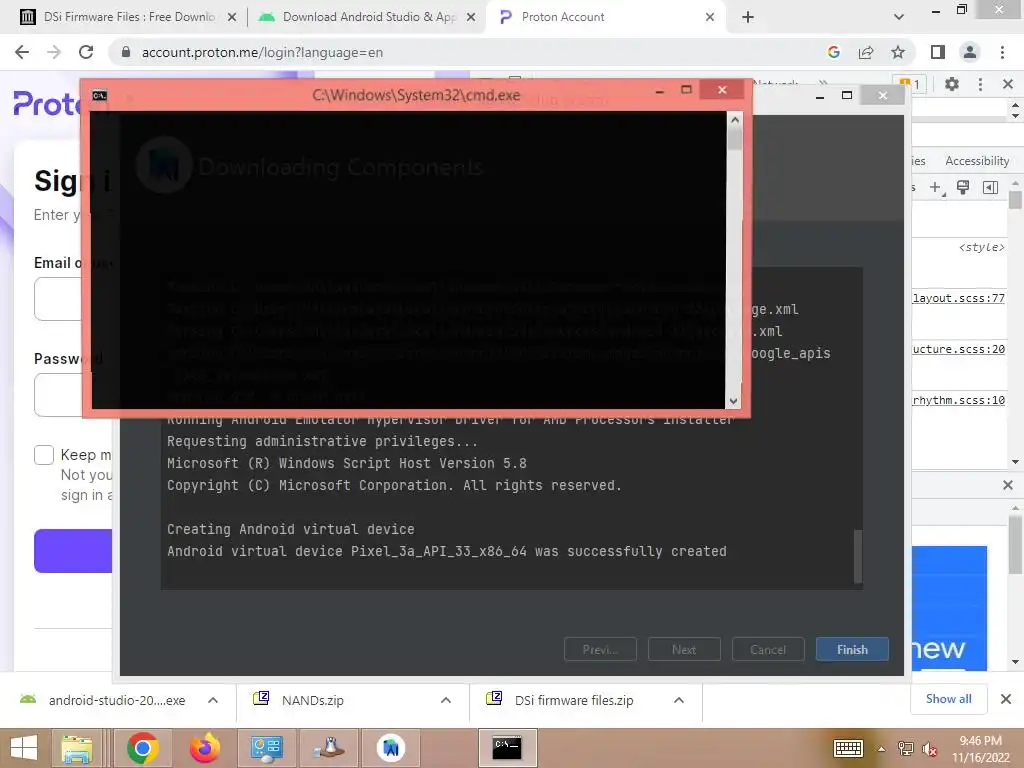Show hidden tray icons arrow

881,749
